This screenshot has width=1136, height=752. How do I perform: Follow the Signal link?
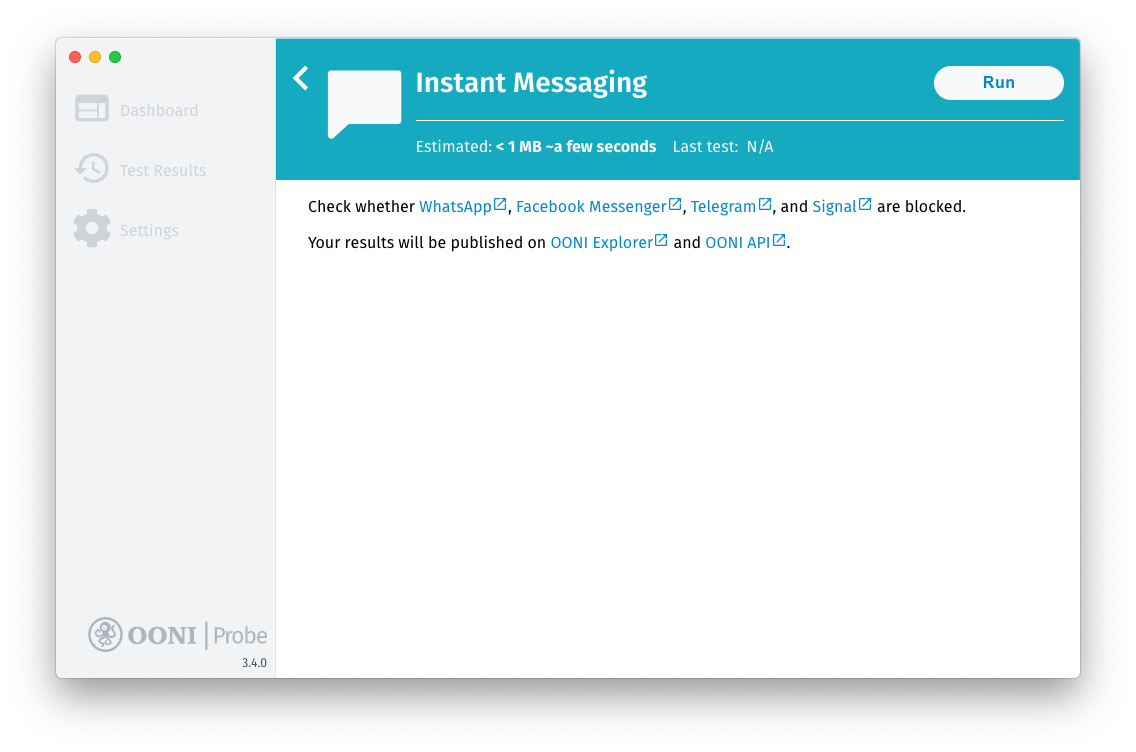click(834, 207)
